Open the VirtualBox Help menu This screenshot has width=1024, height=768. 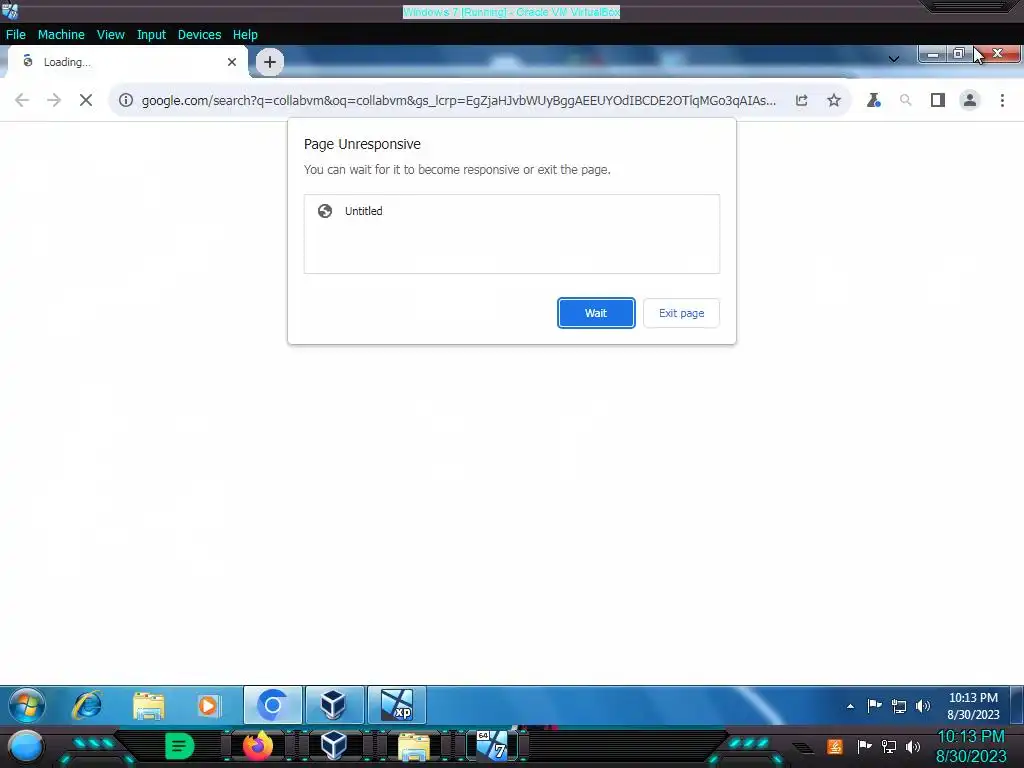(x=245, y=35)
